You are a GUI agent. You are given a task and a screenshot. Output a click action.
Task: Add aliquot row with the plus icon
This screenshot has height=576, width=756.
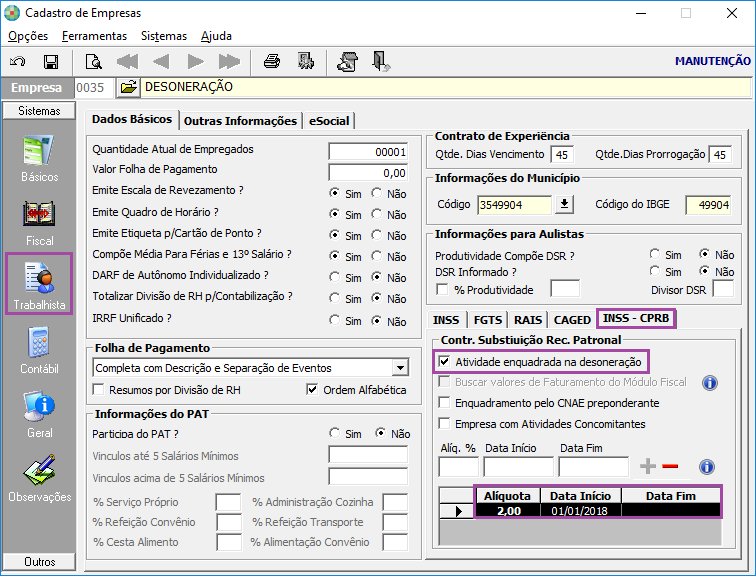648,466
